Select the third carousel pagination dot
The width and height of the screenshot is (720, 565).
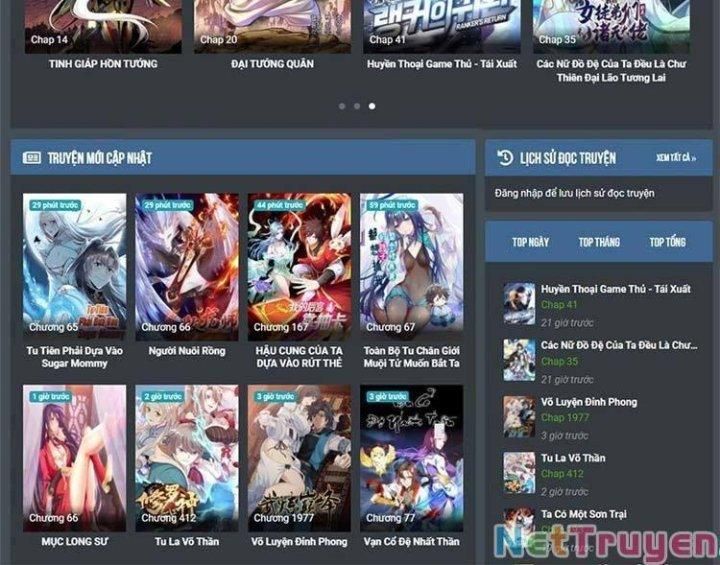(372, 105)
